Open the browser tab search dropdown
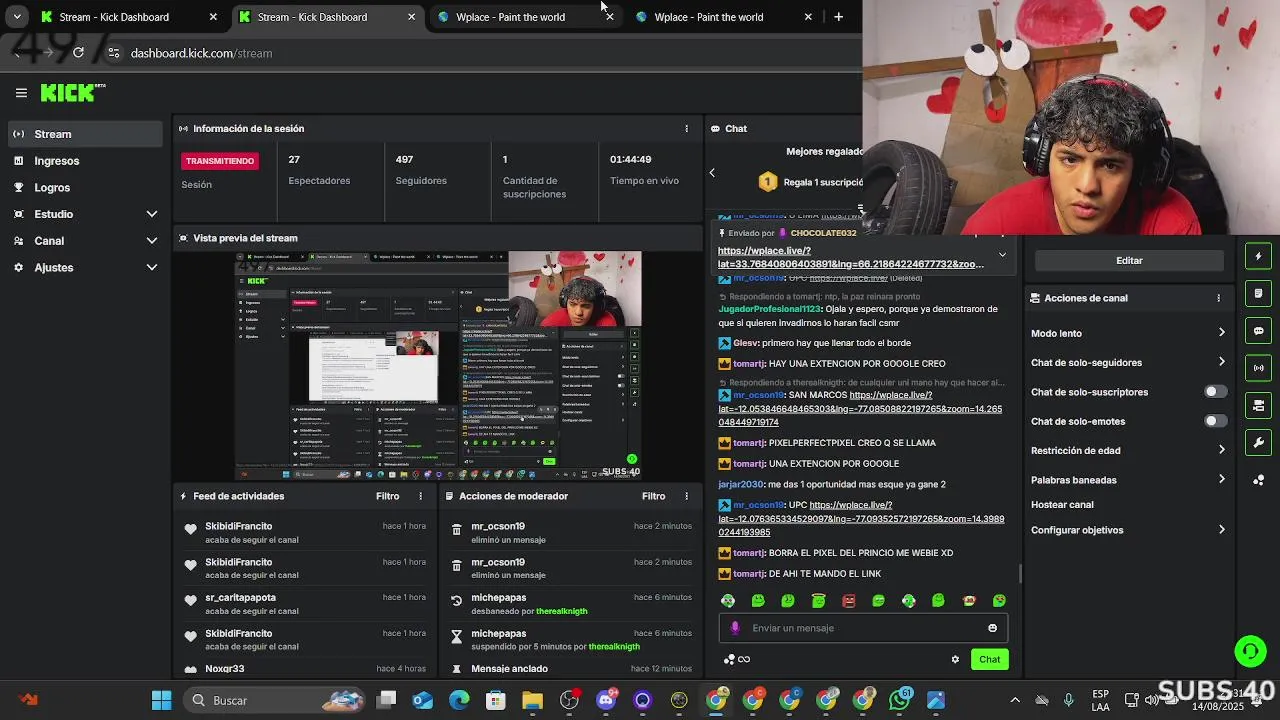Screen dimensions: 1280x720 [16, 17]
